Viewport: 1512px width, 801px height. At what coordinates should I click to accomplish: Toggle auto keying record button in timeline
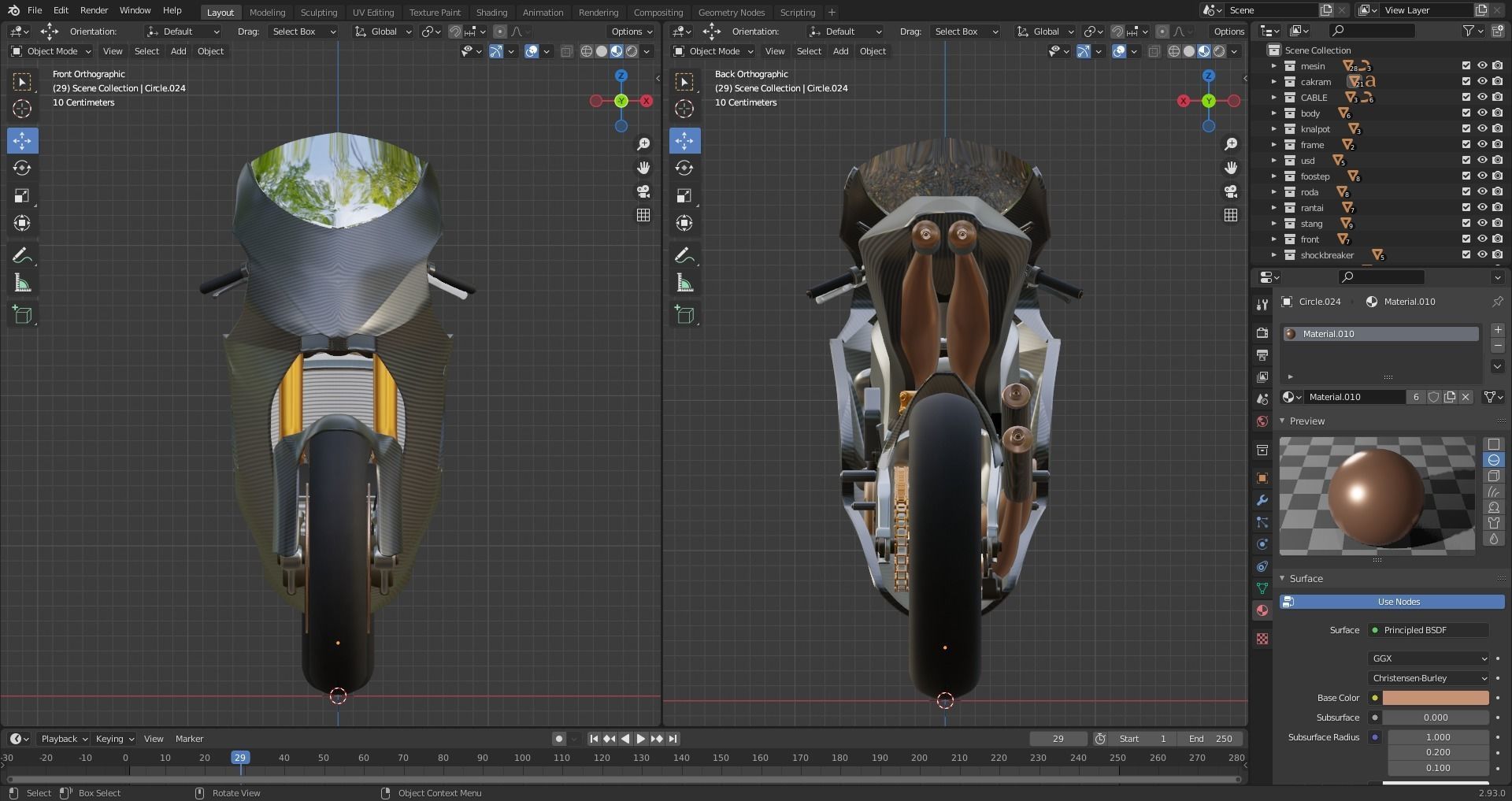pyautogui.click(x=558, y=739)
